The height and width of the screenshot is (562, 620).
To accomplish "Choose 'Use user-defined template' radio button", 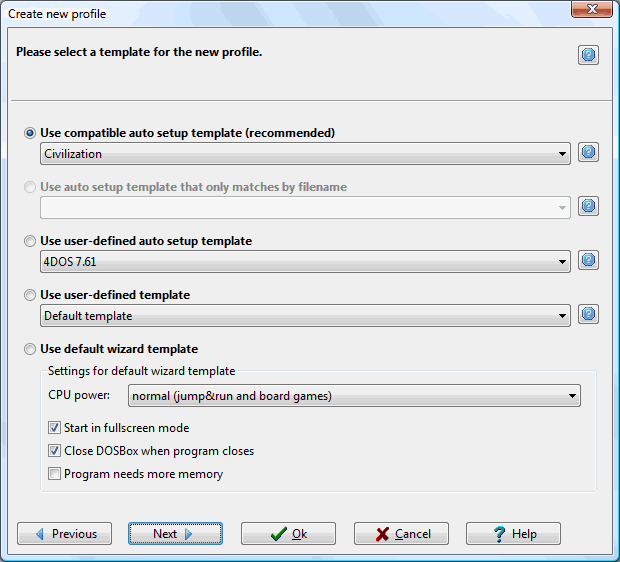I will [30, 295].
